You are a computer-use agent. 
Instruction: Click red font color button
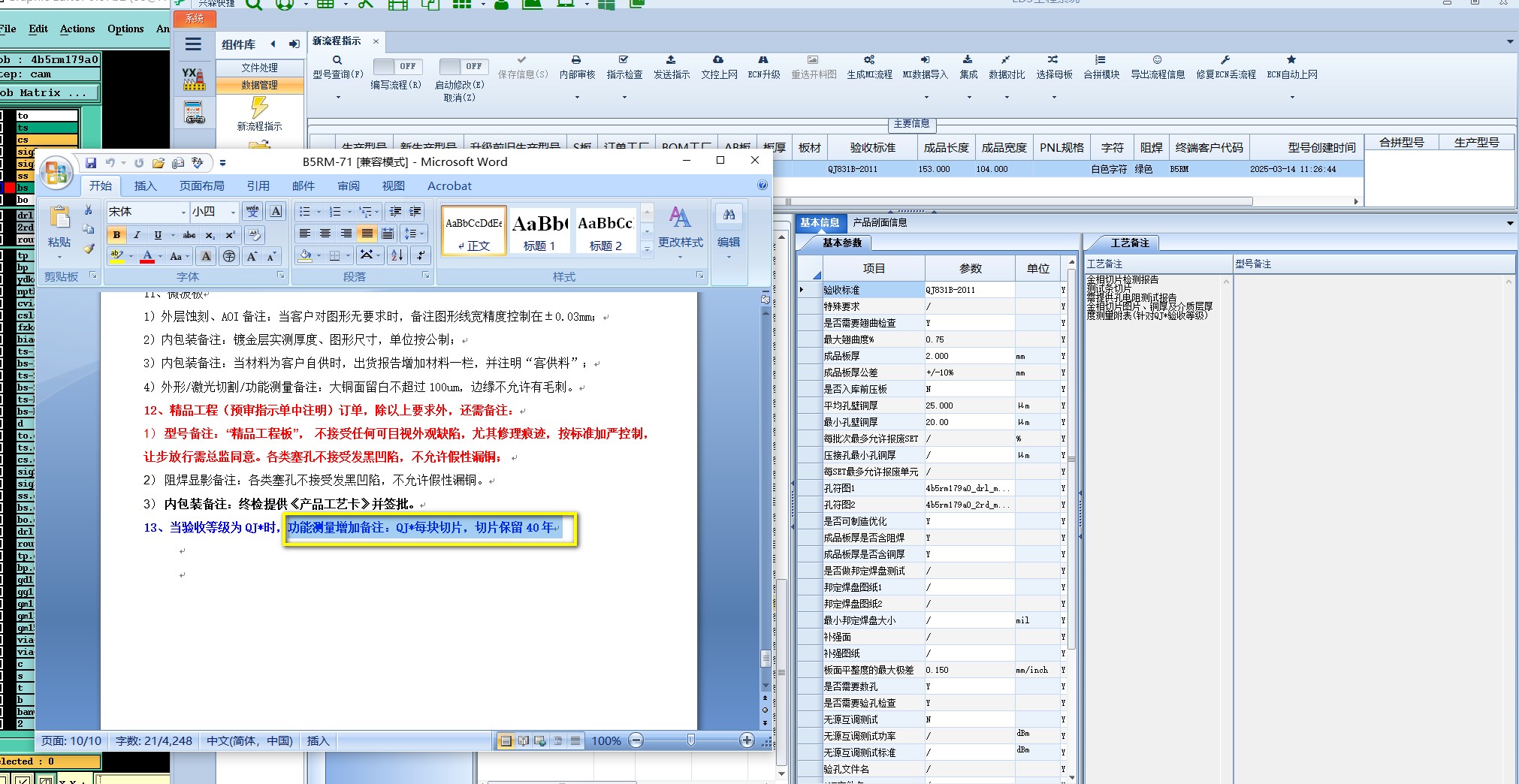[x=147, y=256]
